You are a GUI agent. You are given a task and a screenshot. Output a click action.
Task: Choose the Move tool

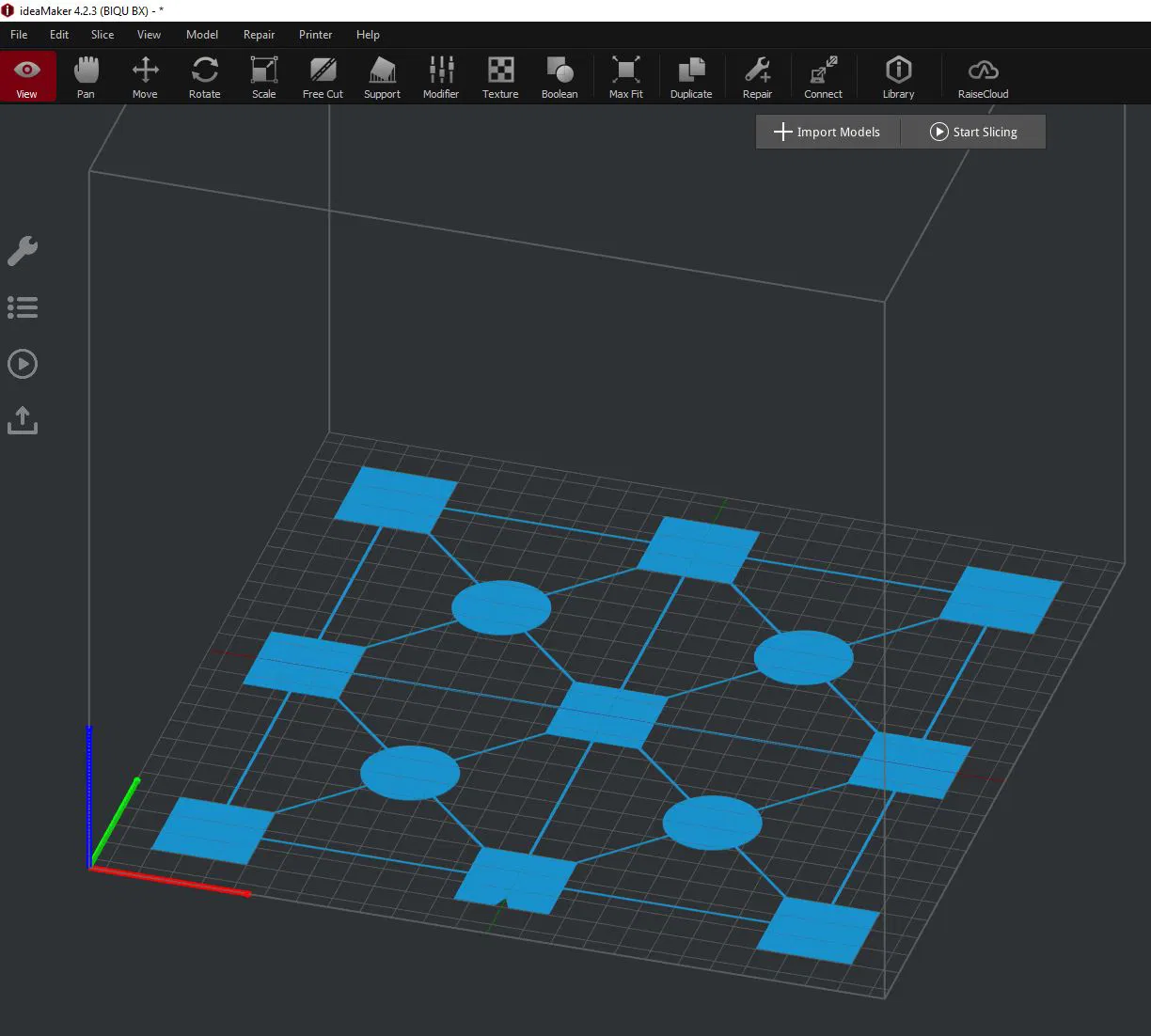pos(145,76)
